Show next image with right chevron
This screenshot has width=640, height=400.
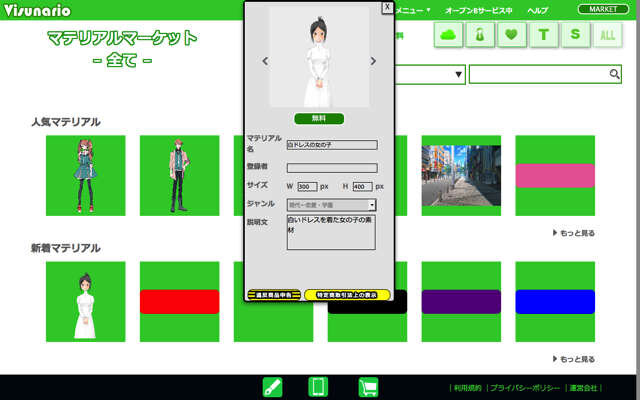[x=373, y=61]
